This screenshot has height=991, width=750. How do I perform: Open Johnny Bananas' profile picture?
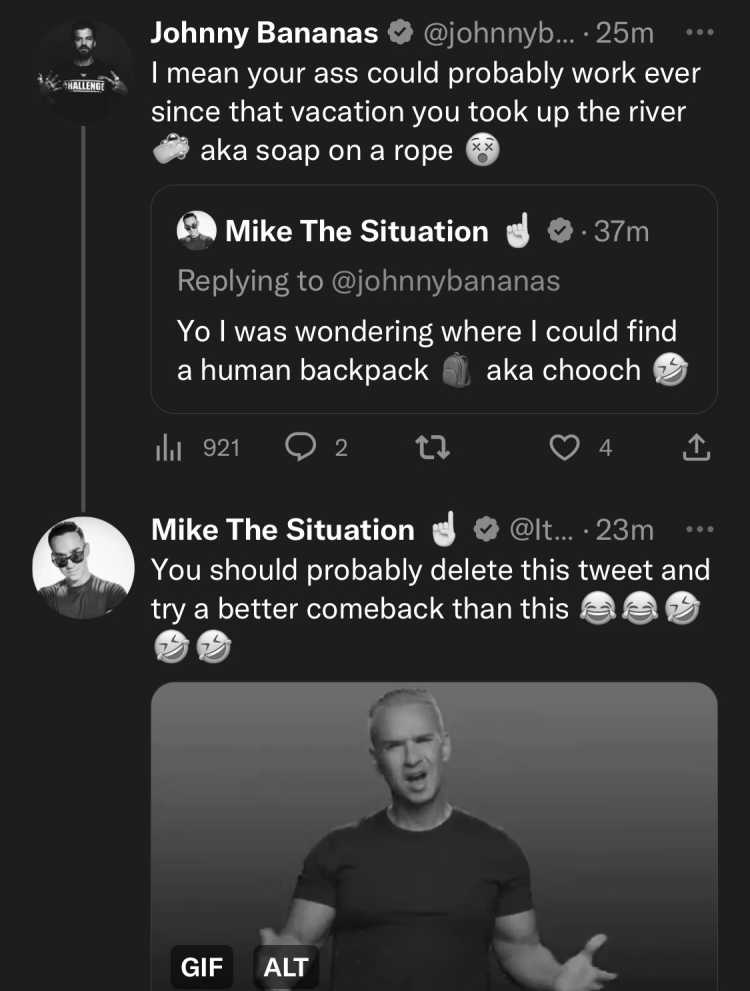pyautogui.click(x=83, y=71)
